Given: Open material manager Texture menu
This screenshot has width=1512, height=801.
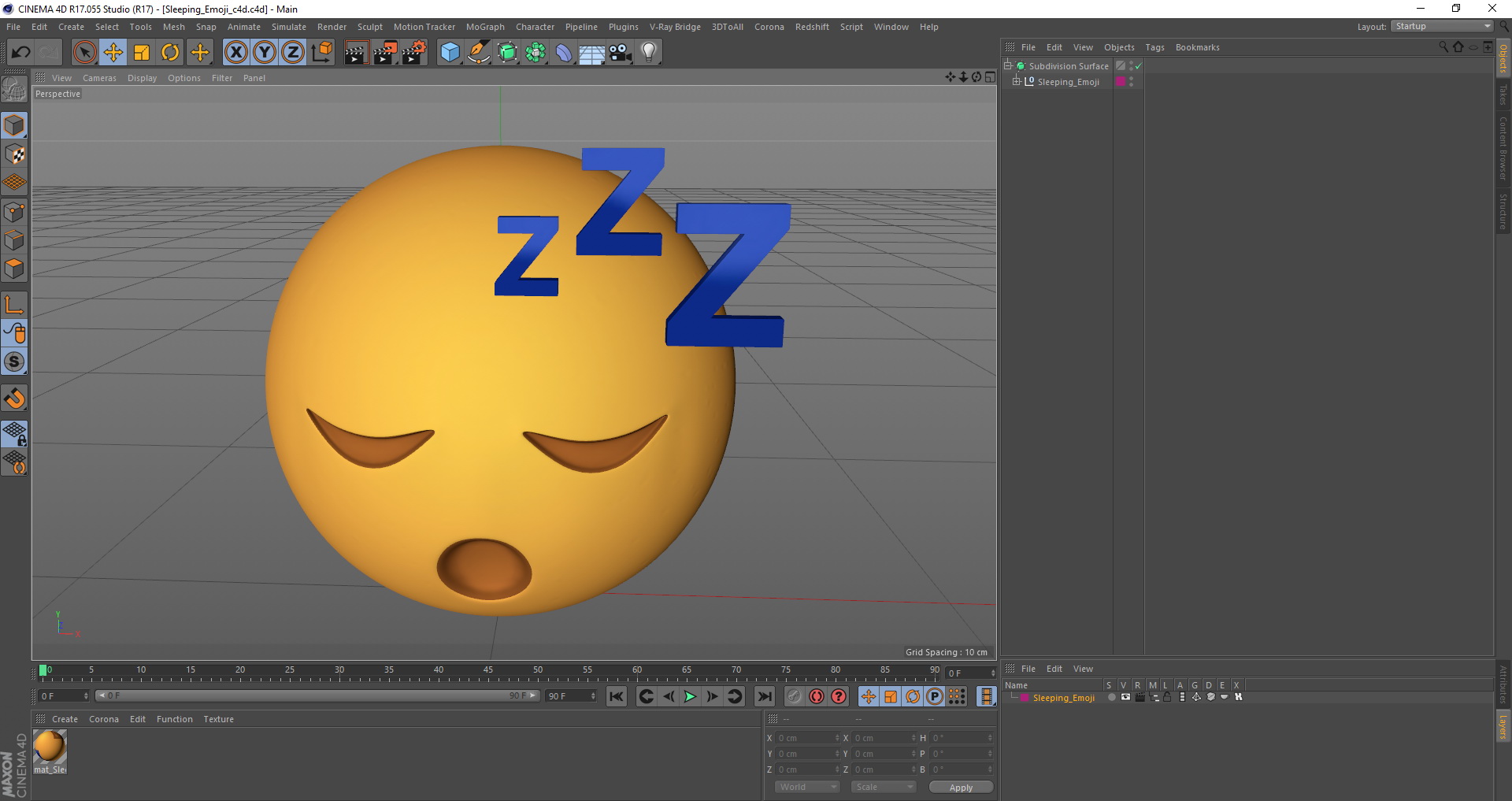Looking at the screenshot, I should coord(218,719).
